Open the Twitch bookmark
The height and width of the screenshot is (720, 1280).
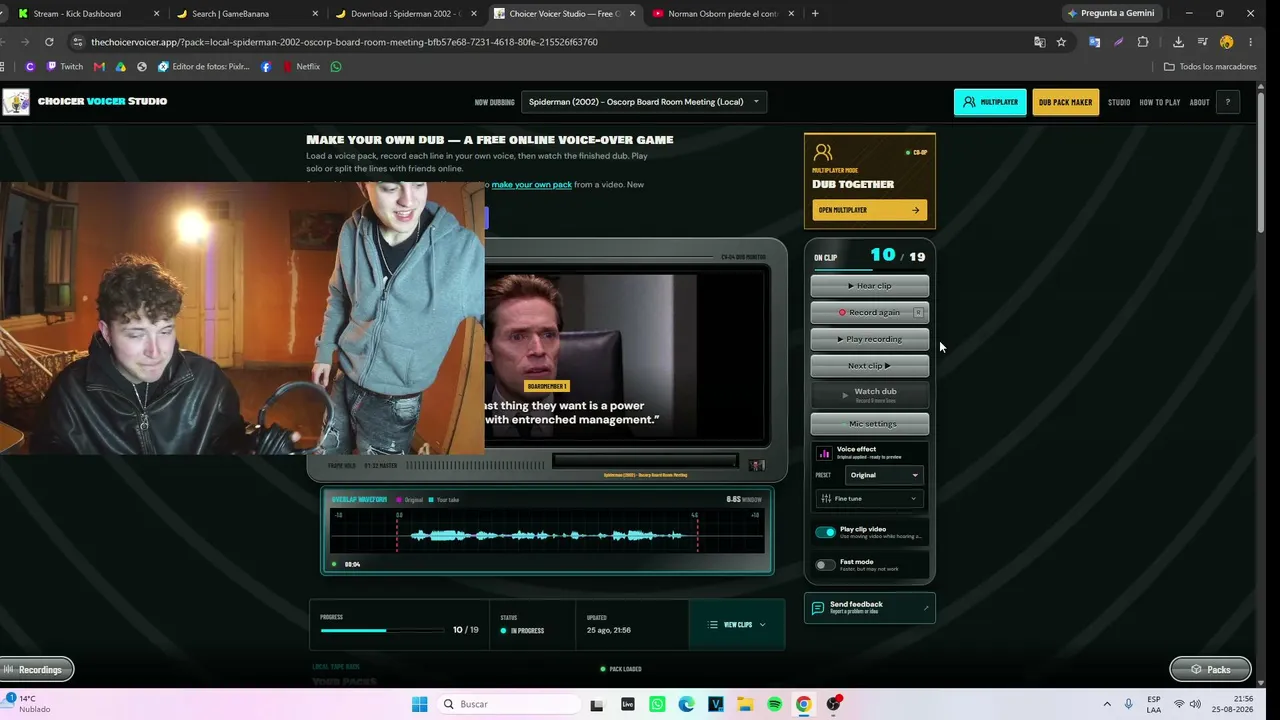tap(65, 67)
